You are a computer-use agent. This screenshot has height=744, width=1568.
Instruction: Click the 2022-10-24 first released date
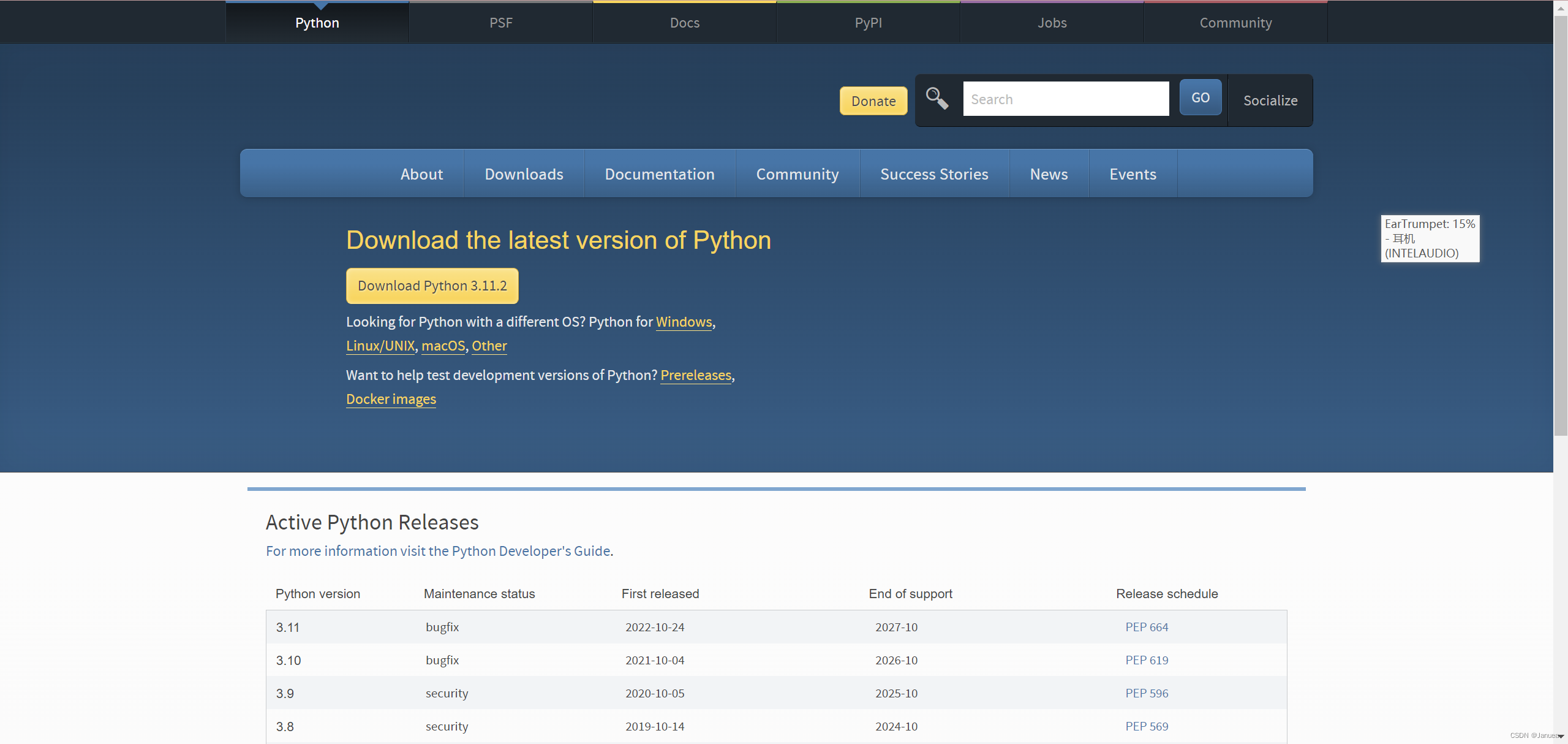click(655, 627)
